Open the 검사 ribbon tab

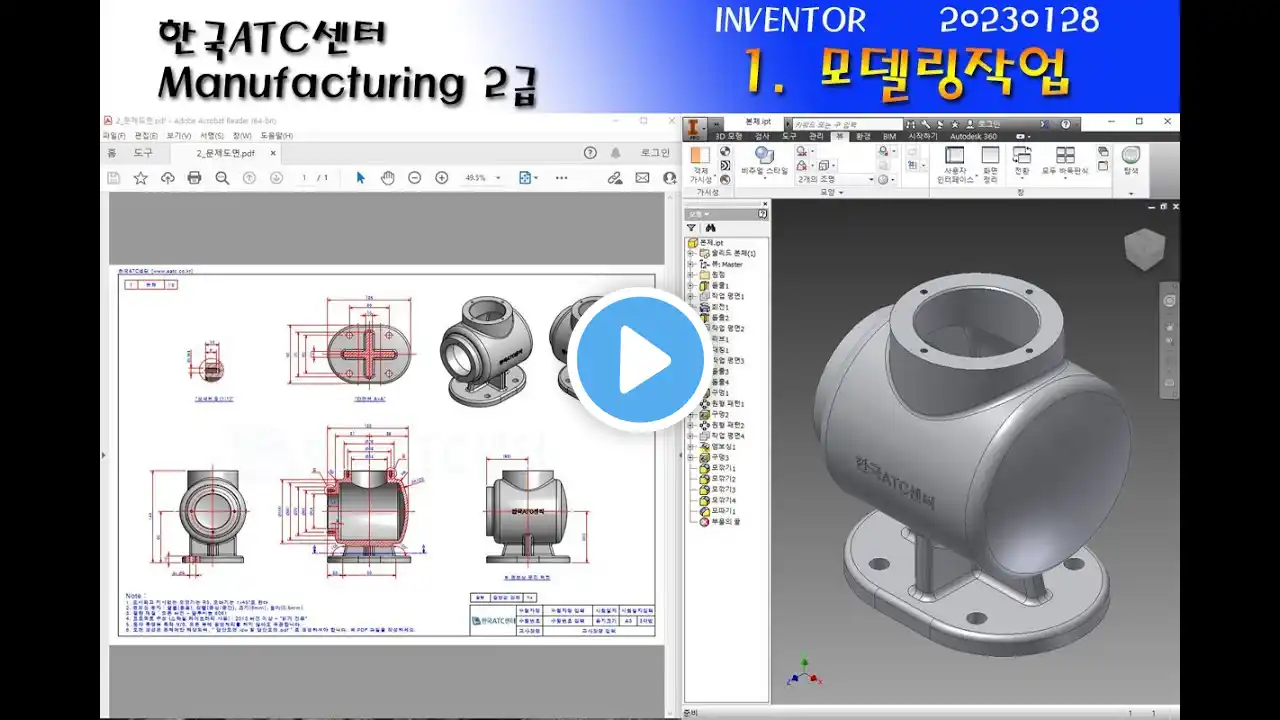pyautogui.click(x=762, y=136)
